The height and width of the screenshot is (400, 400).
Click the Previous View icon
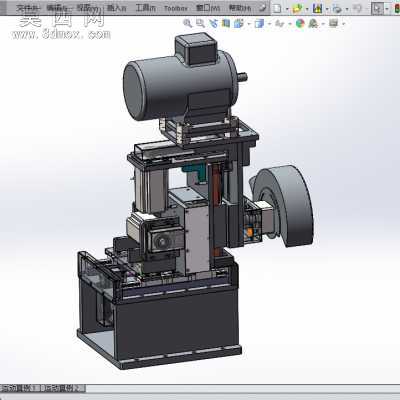click(213, 23)
